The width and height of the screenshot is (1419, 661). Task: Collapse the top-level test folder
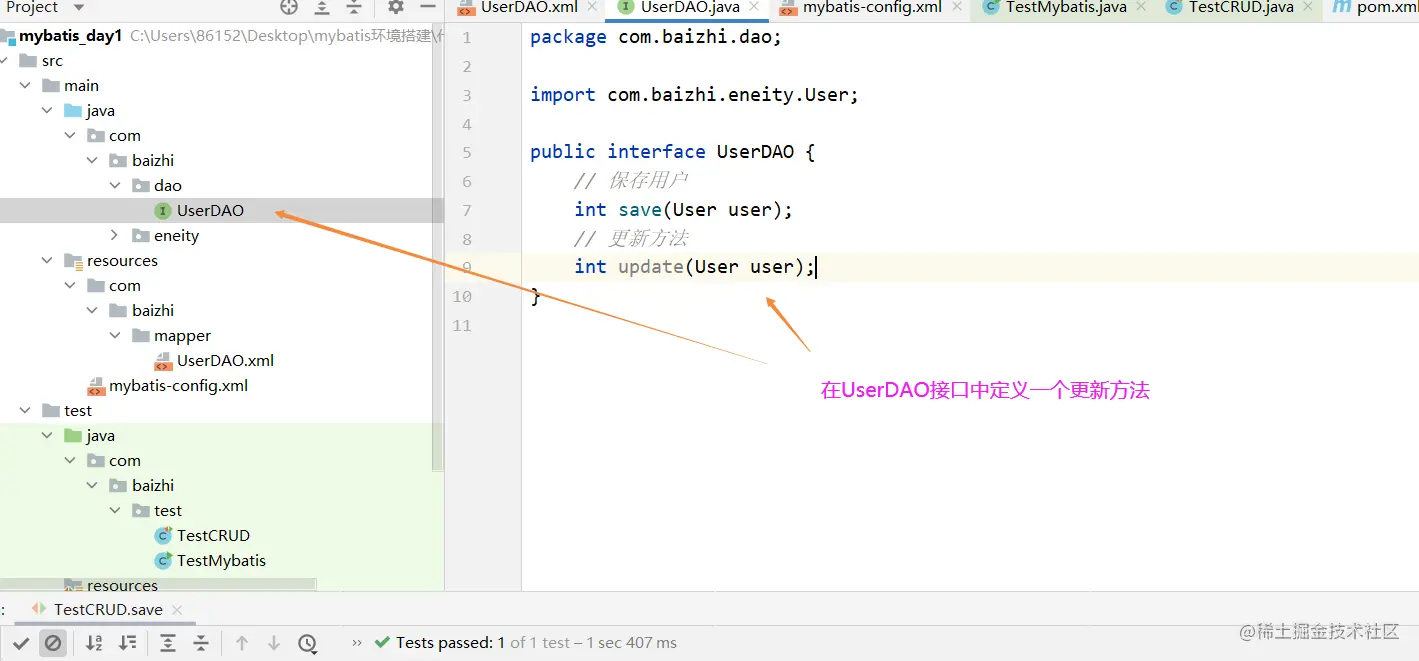(26, 411)
